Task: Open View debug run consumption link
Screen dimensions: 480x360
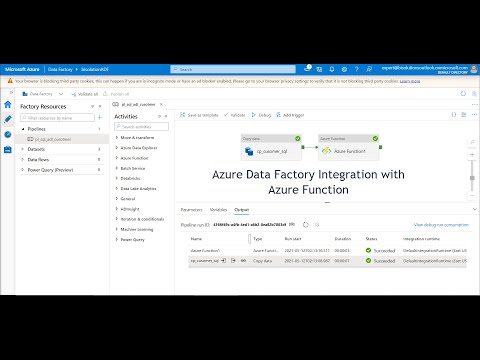Action: [441, 225]
